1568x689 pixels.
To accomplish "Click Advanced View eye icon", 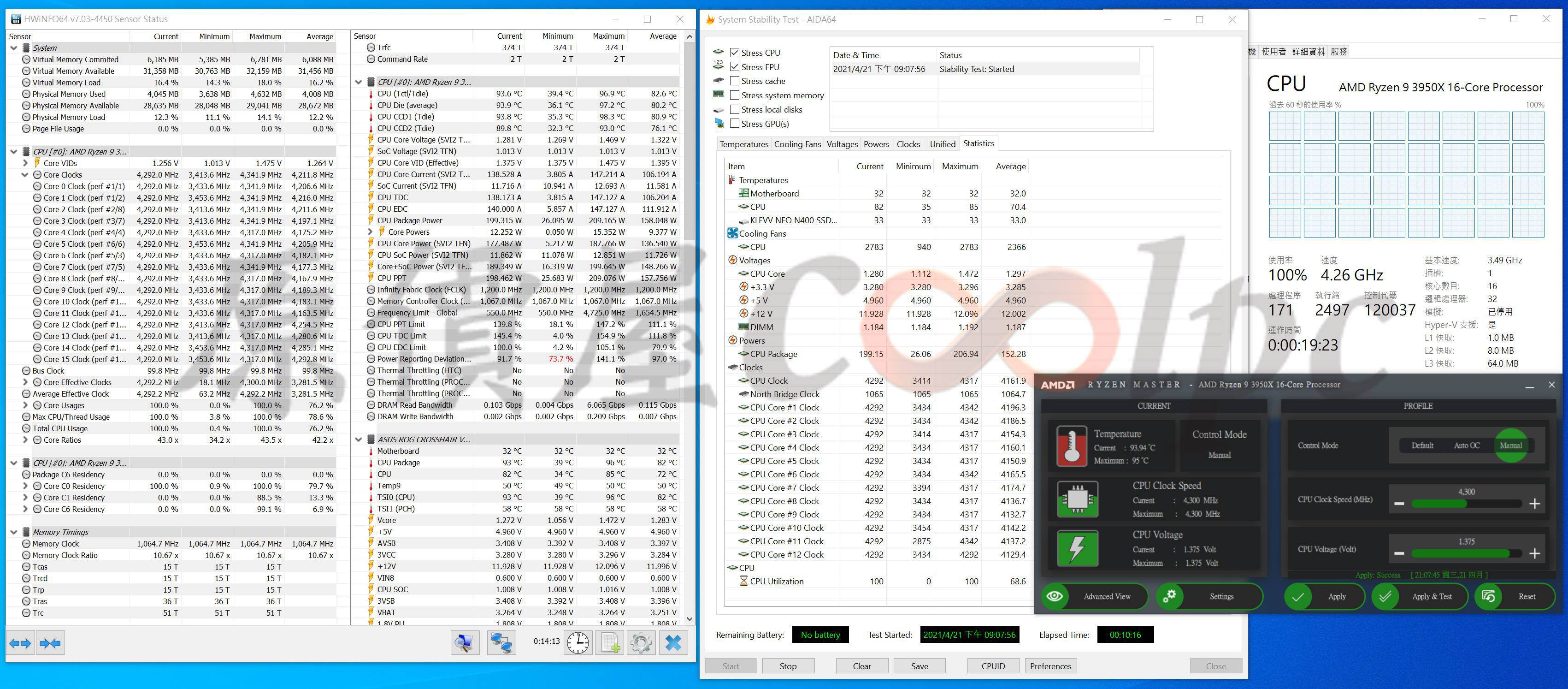I will (1055, 596).
